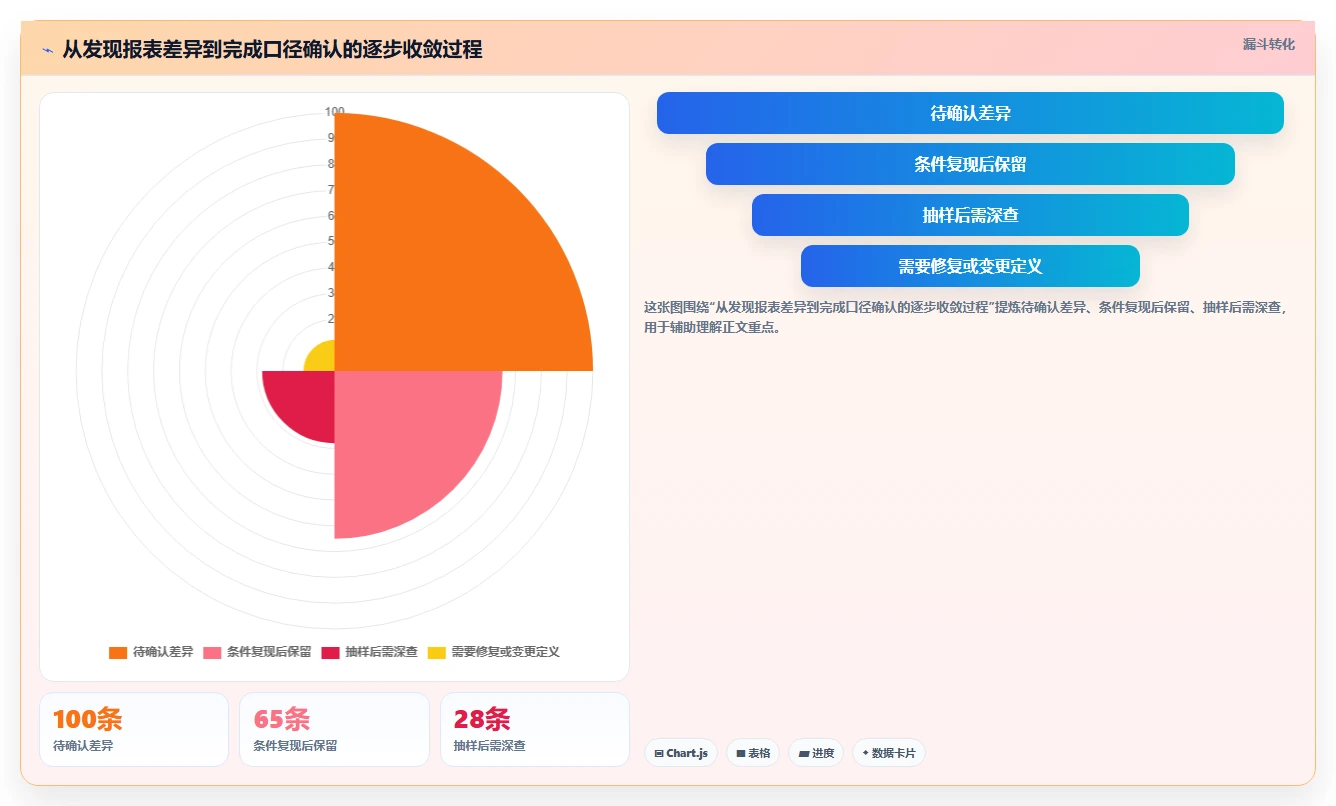Open the 65条 条件复现后保留 stat card

(334, 730)
